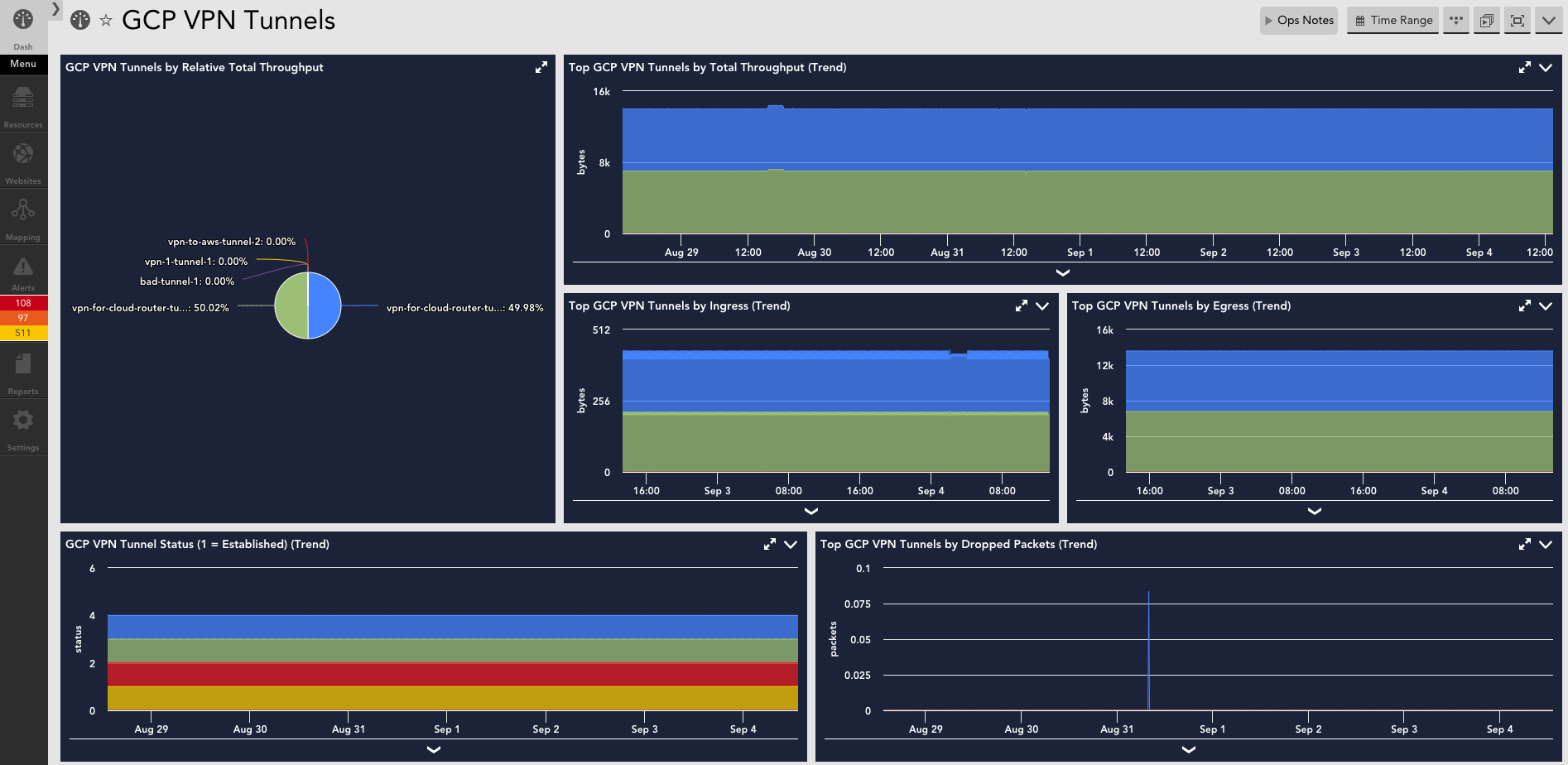Image resolution: width=1568 pixels, height=765 pixels.
Task: Expand the sidebar with the arrow chevron
Action: tap(55, 9)
